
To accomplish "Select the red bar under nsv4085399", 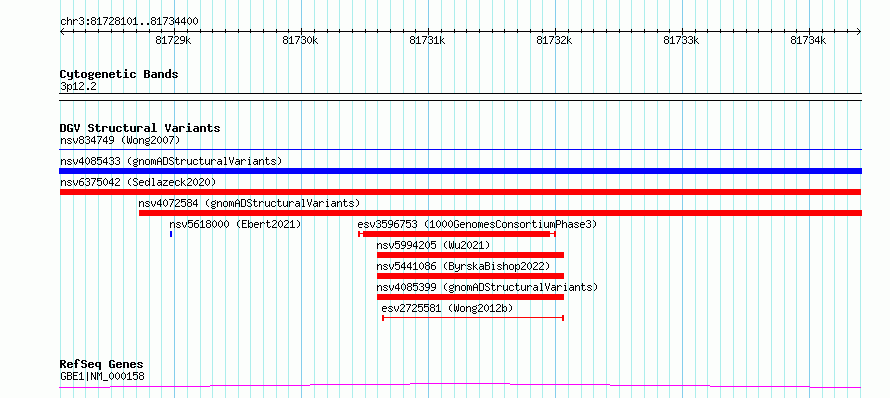I will coord(471,297).
